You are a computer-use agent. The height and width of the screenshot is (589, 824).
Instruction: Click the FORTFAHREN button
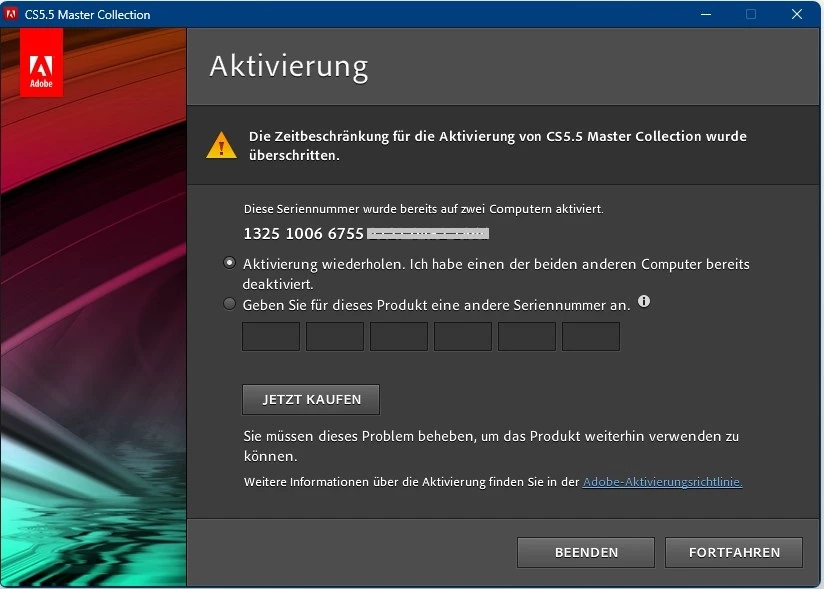pyautogui.click(x=734, y=553)
